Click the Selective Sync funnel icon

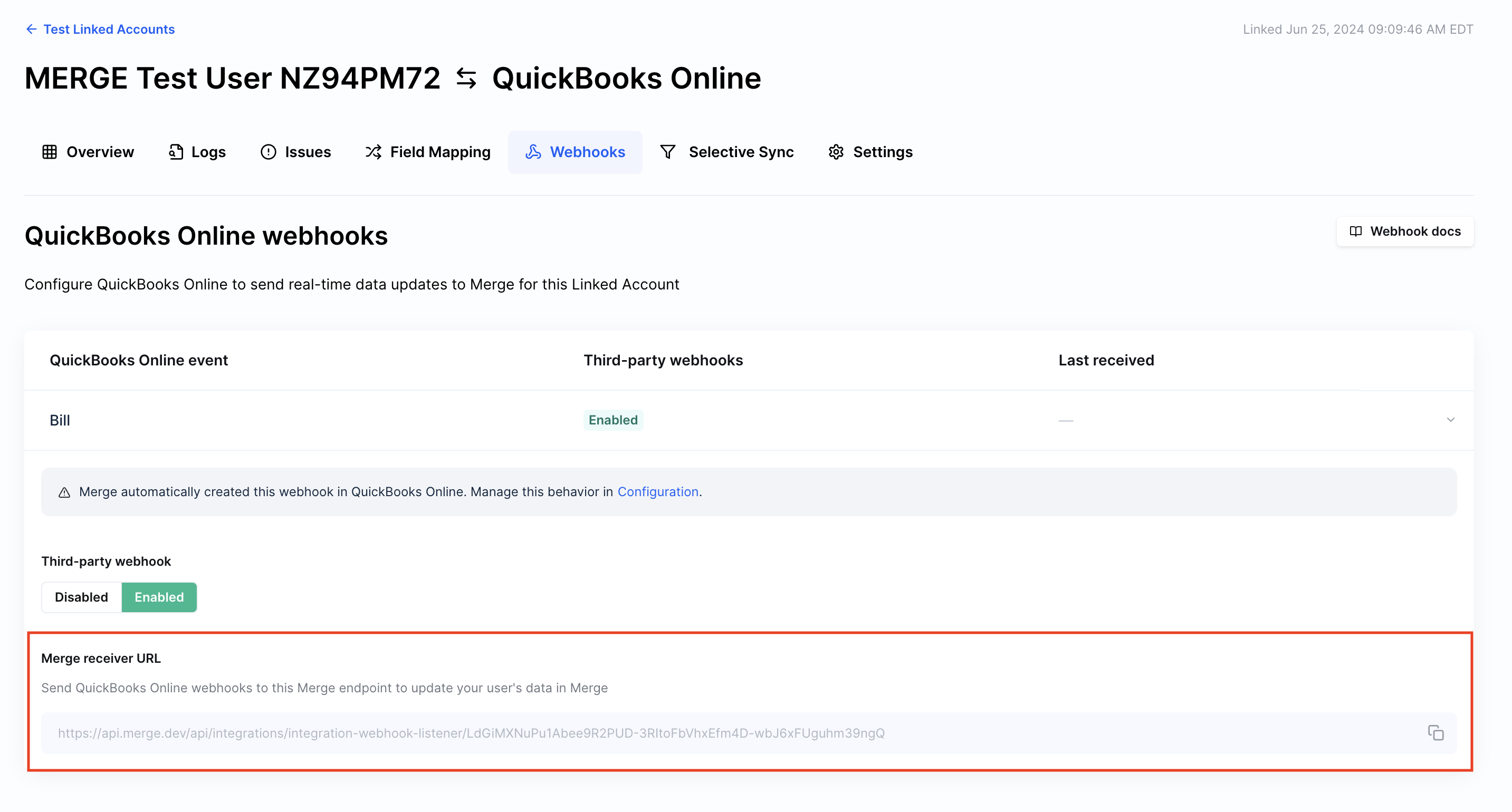pyautogui.click(x=668, y=152)
